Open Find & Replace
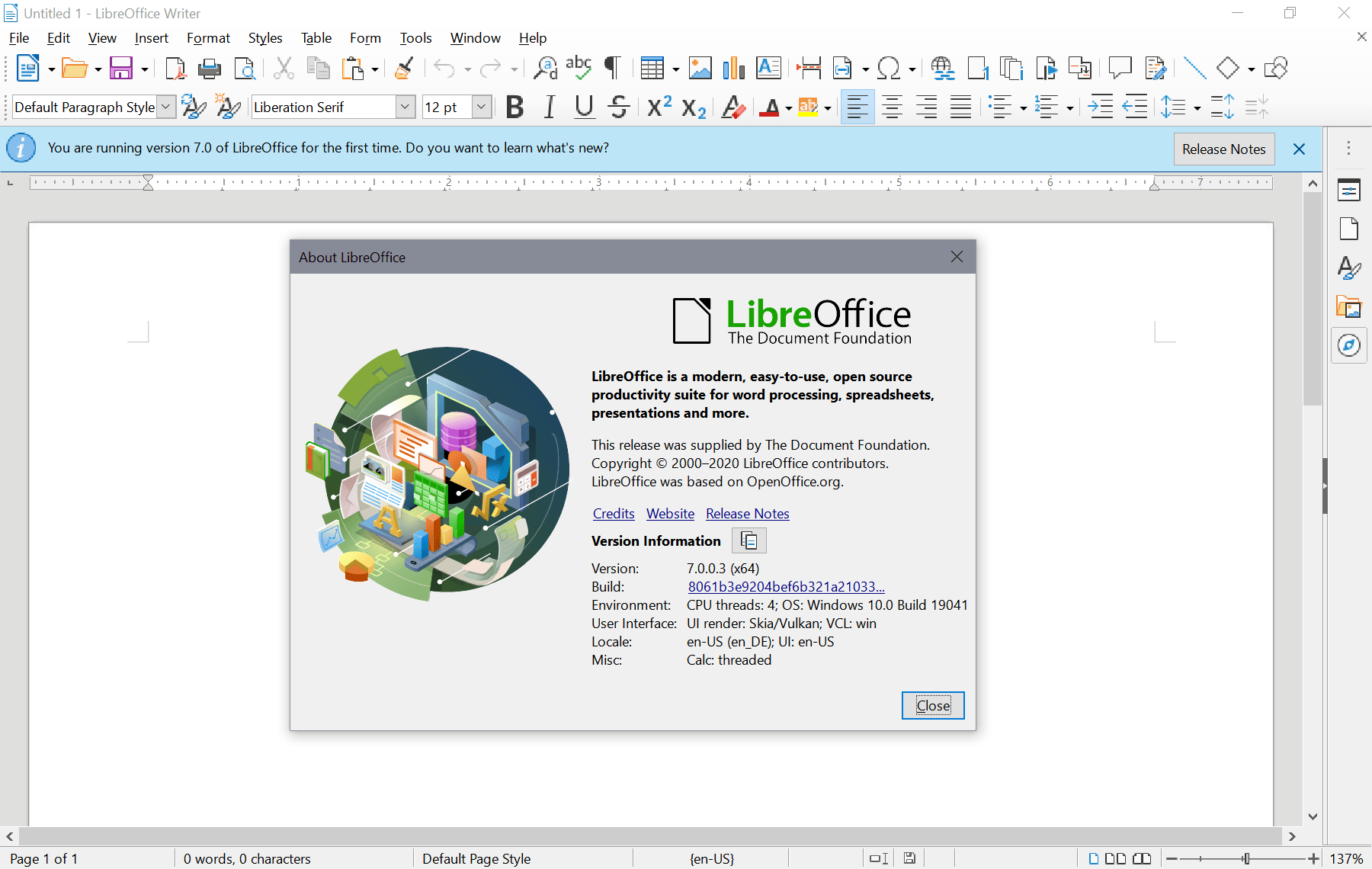Viewport: 1372px width, 869px height. click(544, 68)
